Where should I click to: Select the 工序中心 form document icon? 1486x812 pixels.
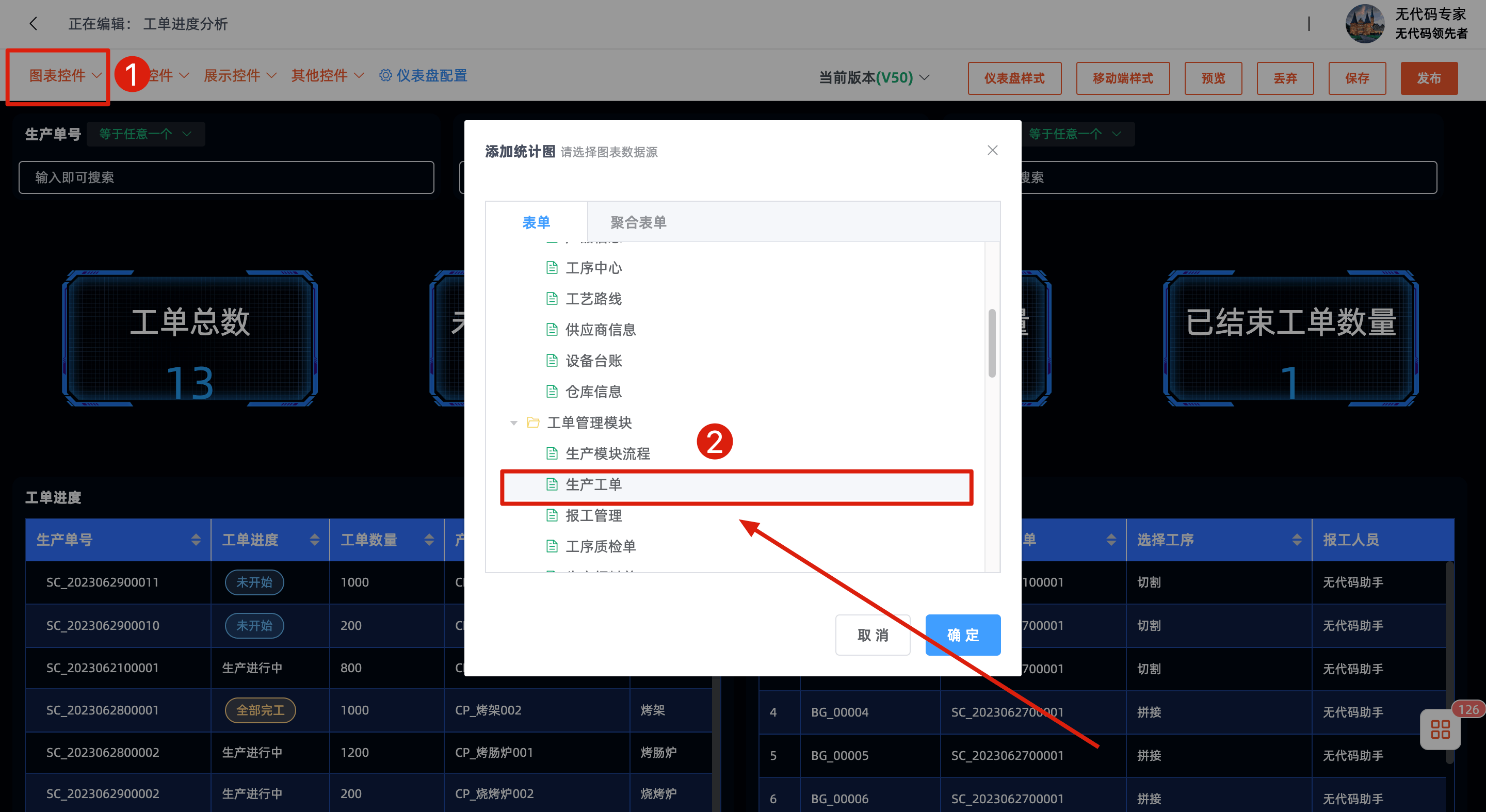pyautogui.click(x=552, y=268)
